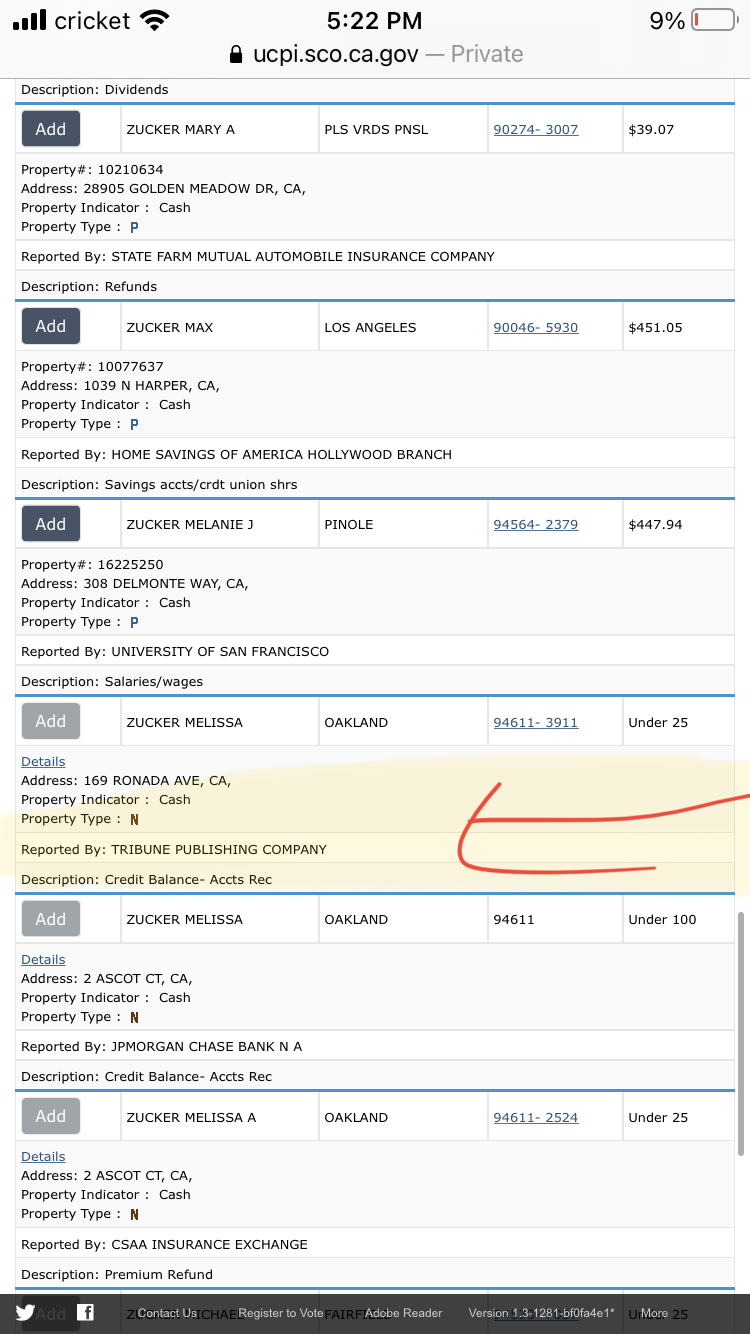Open ZIP link 94611-3911

pyautogui.click(x=536, y=722)
